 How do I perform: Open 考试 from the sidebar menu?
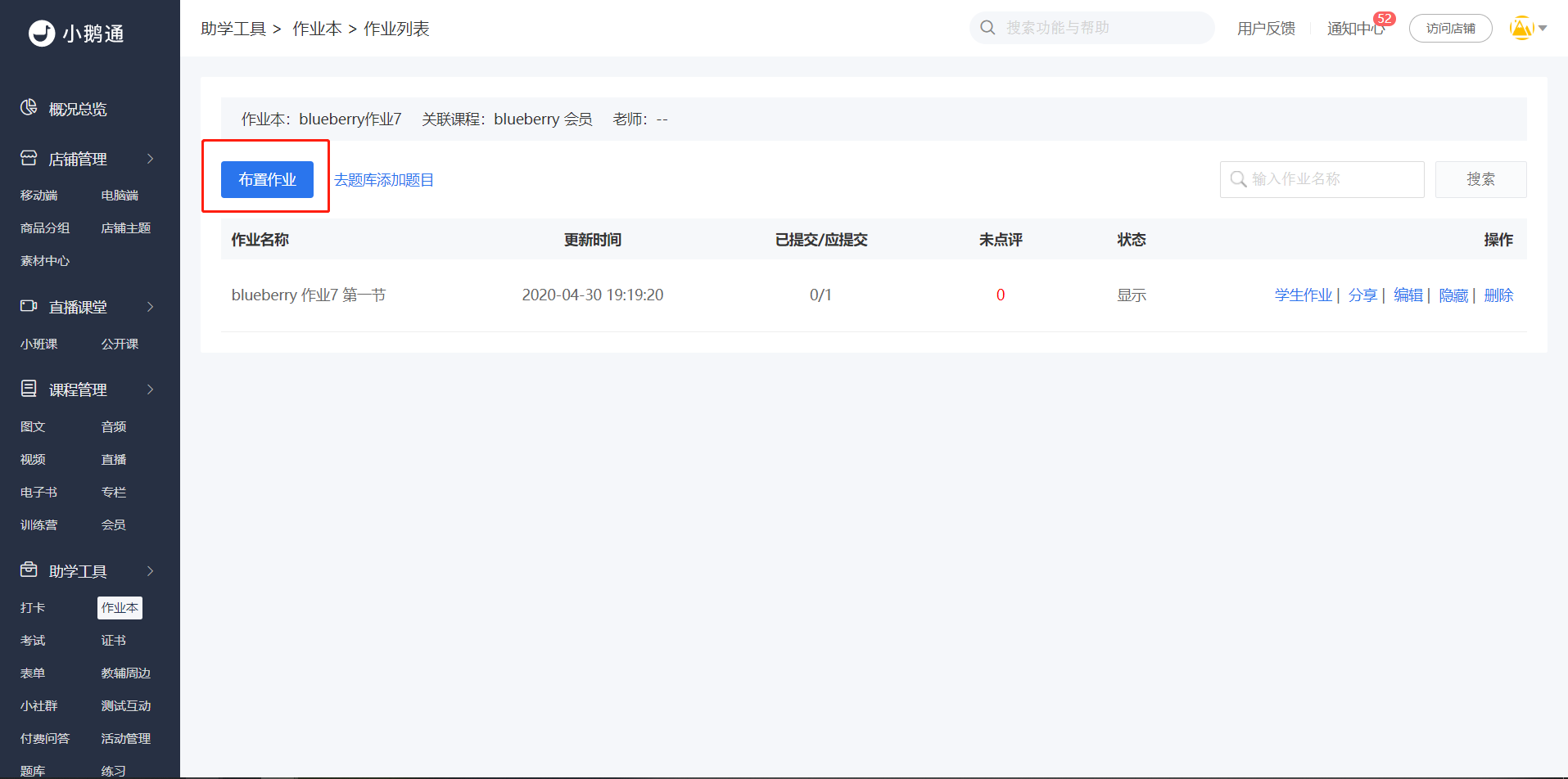[33, 641]
